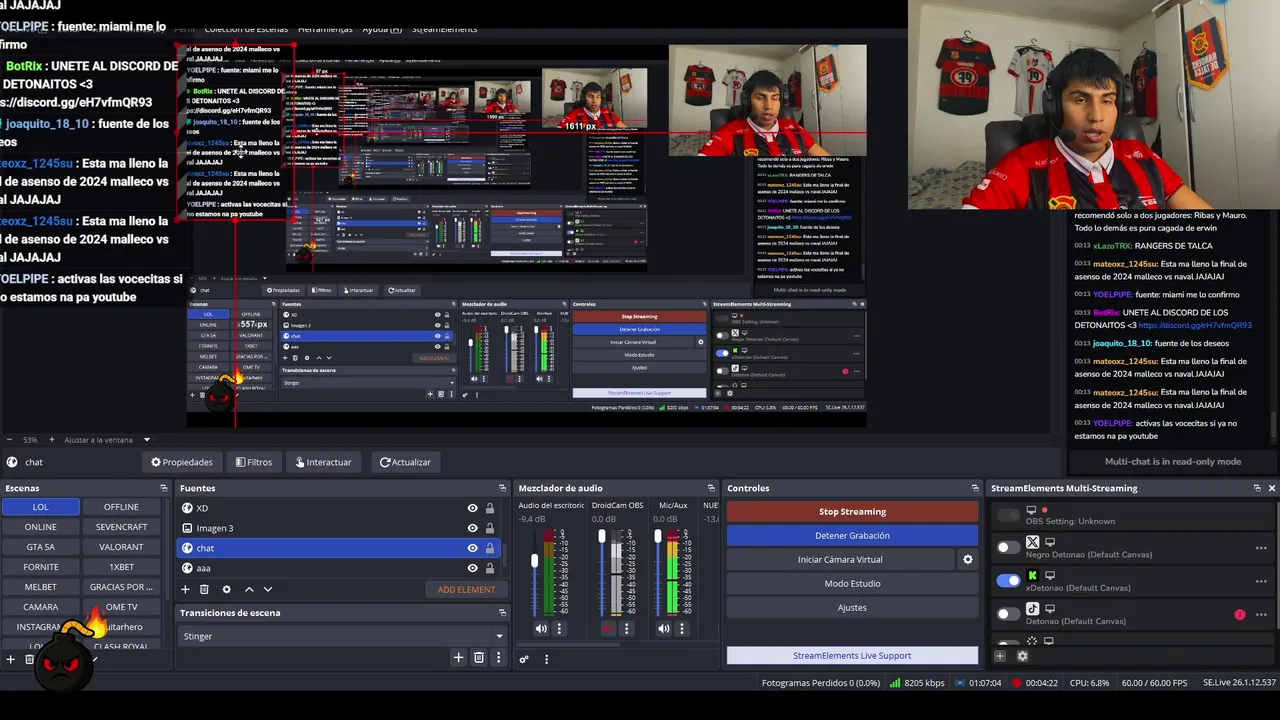Enable Detonao TikTok stream toggle

pos(1008,613)
